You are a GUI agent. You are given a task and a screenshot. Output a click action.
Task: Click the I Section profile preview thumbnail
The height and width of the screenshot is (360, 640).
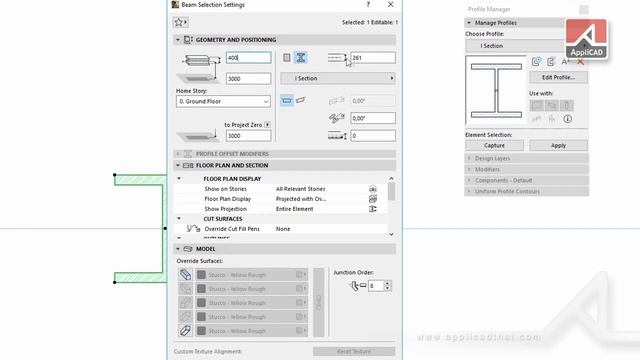pyautogui.click(x=496, y=90)
